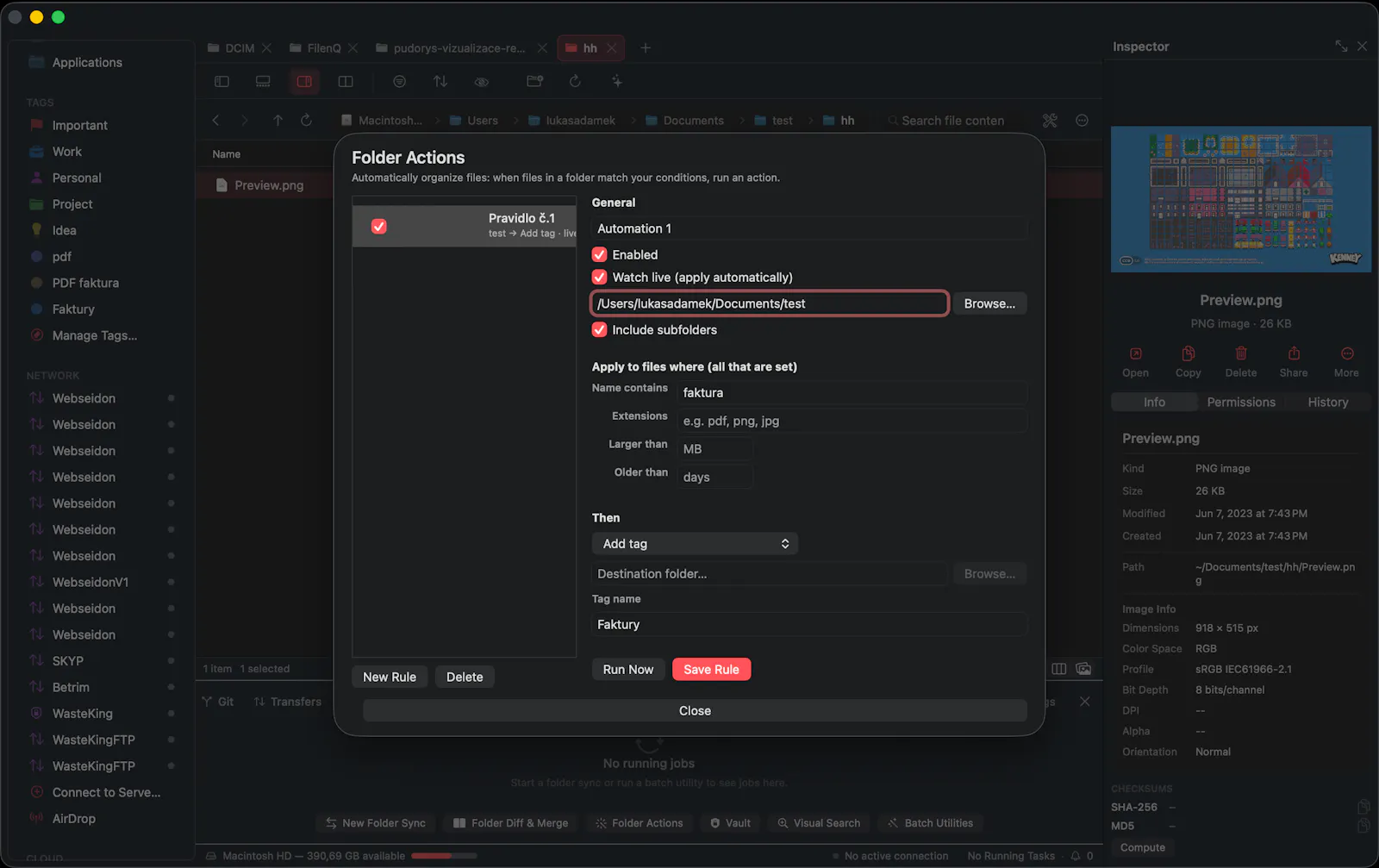Click the Save Rule button
Viewport: 1379px width, 868px height.
coord(712,670)
